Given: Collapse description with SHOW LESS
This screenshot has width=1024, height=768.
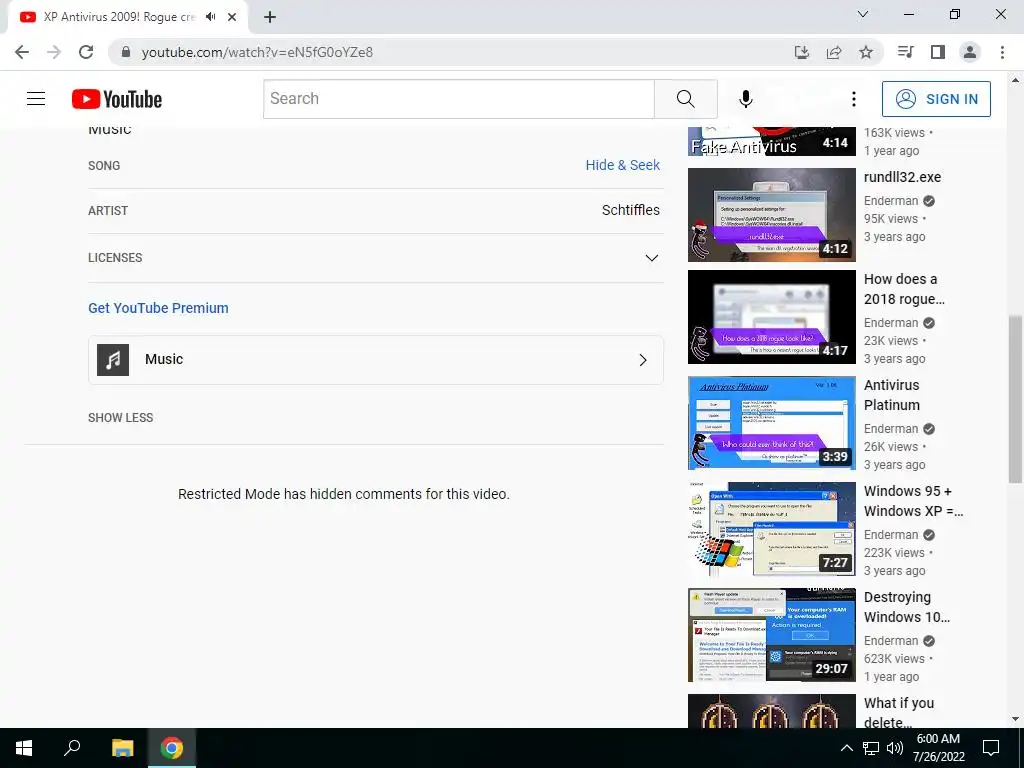Looking at the screenshot, I should (x=121, y=418).
